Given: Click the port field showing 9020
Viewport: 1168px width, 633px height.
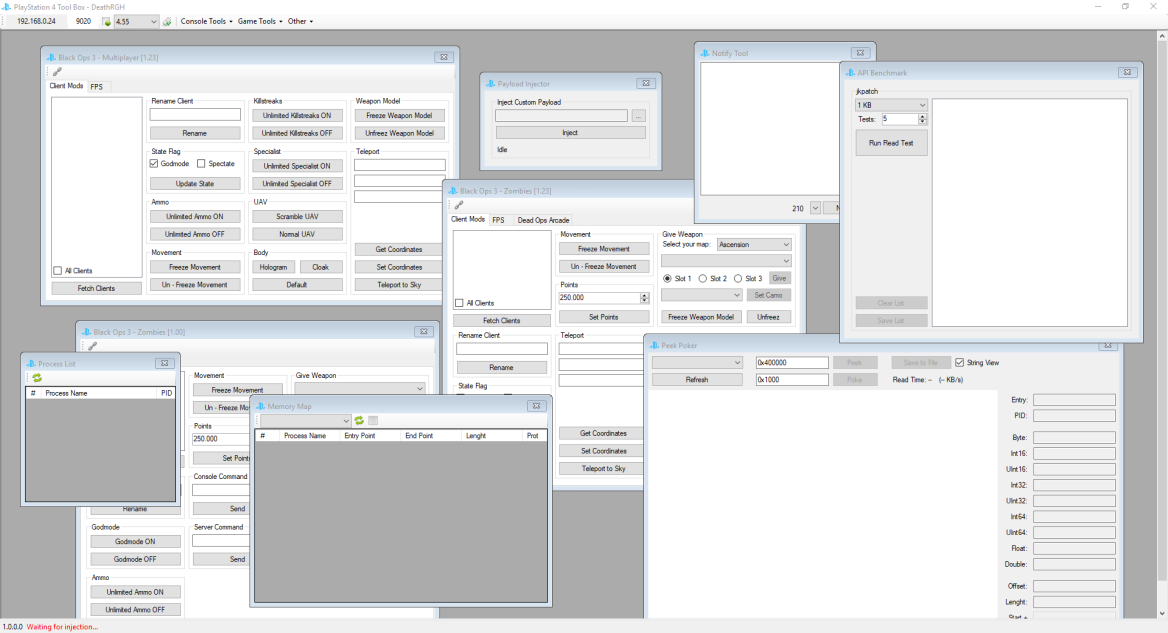Looking at the screenshot, I should tap(83, 22).
